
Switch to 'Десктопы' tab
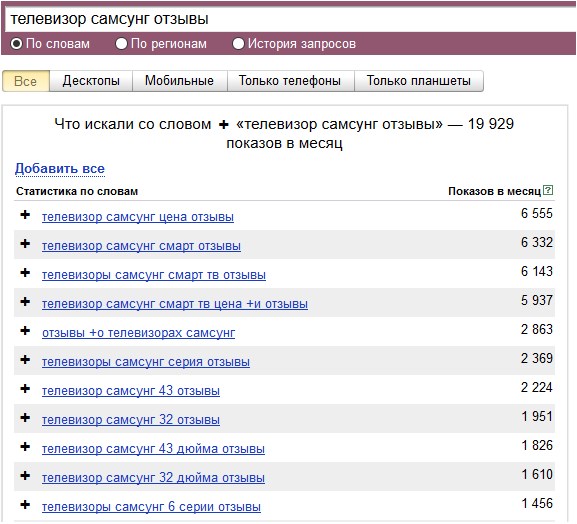pos(91,81)
